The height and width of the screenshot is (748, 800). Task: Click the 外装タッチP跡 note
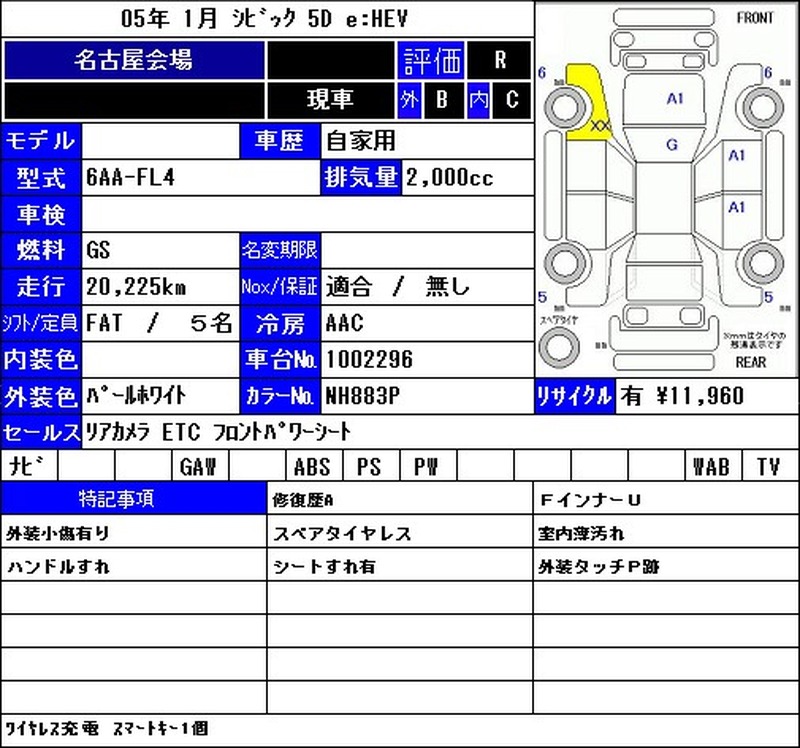point(598,567)
